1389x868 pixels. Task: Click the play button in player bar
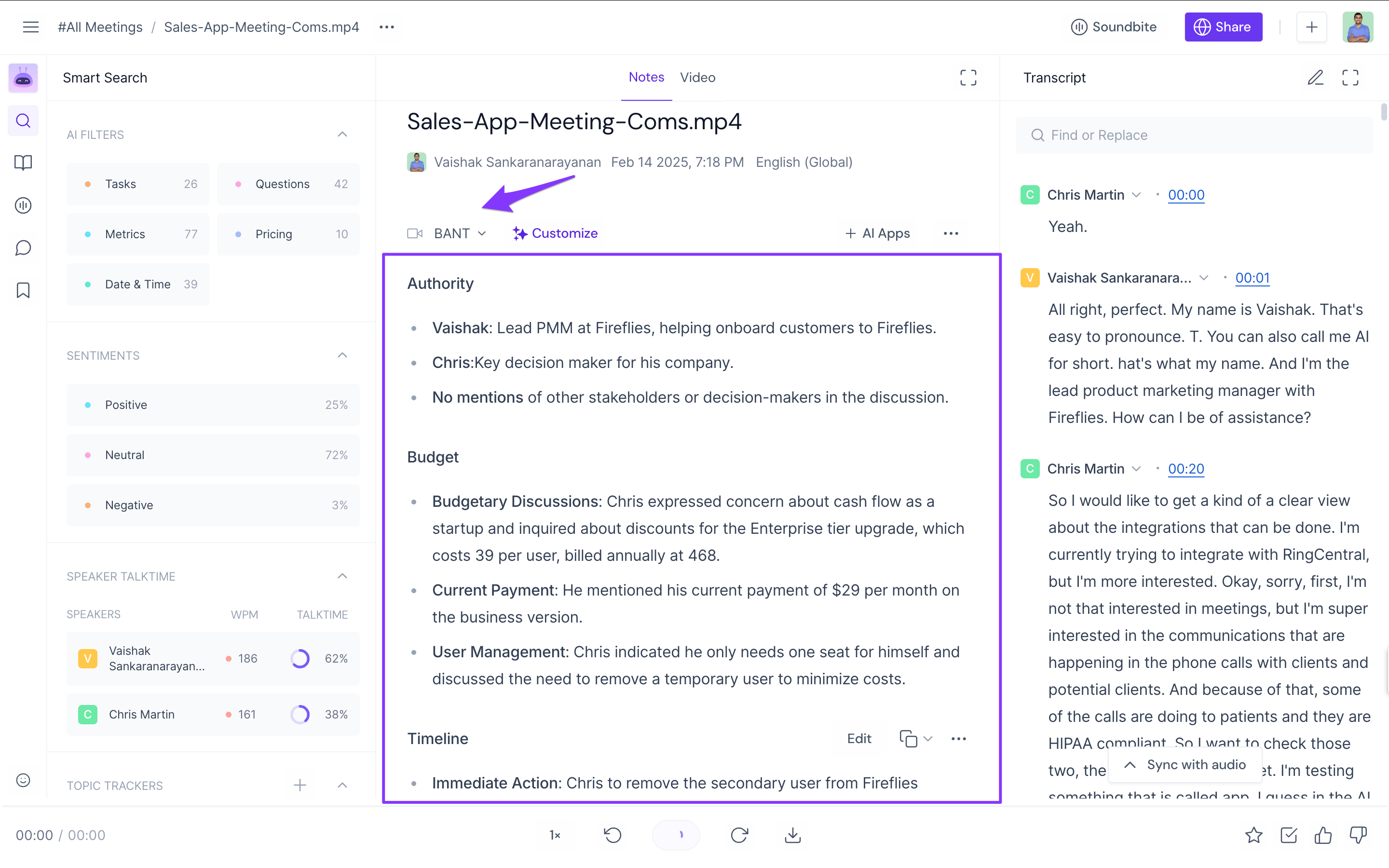(676, 835)
